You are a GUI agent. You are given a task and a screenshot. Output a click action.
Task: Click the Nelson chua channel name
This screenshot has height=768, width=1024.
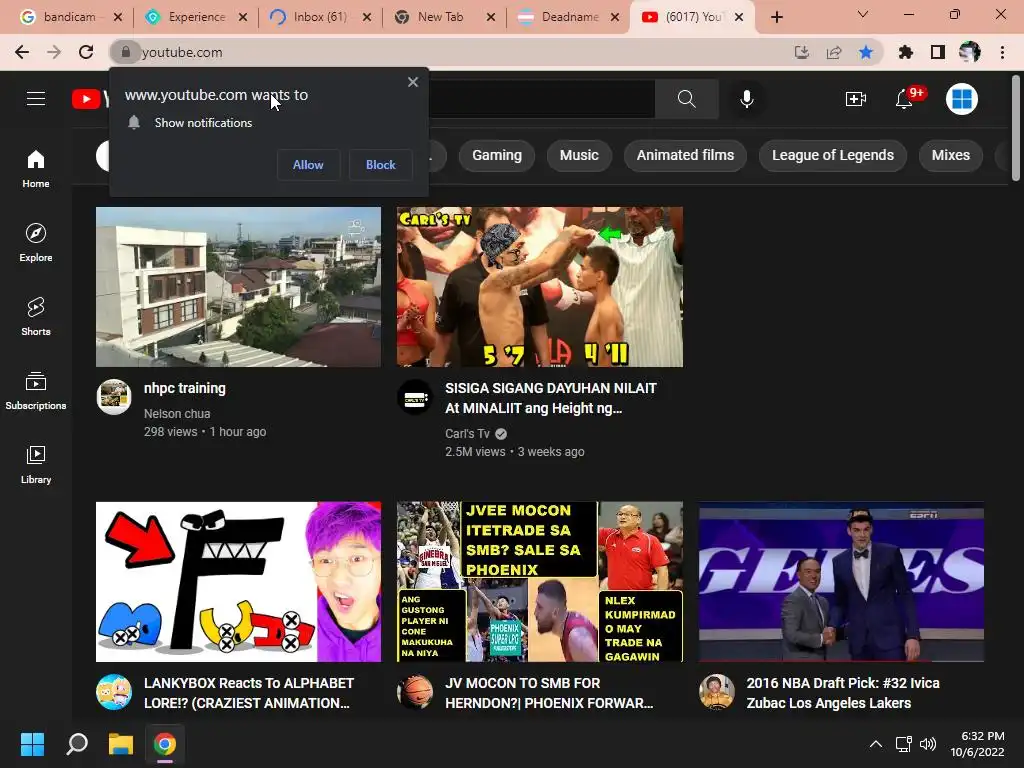pyautogui.click(x=177, y=413)
